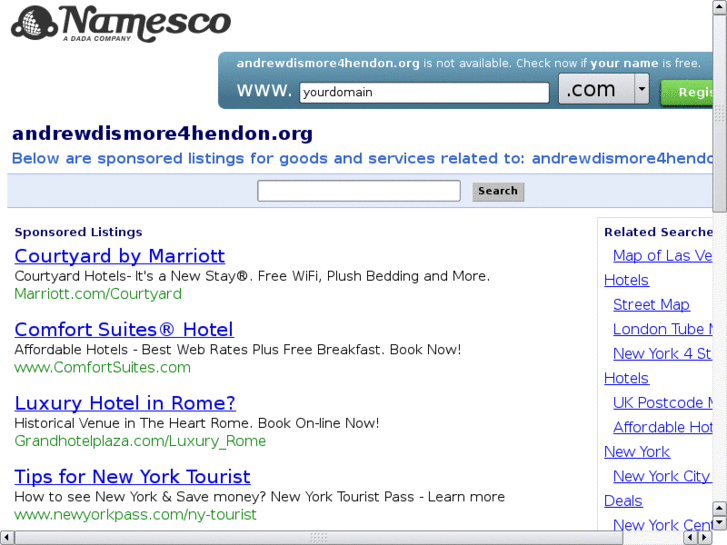Screen dimensions: 727x545
Task: Select the UK Postcode related search
Action: [x=663, y=403]
